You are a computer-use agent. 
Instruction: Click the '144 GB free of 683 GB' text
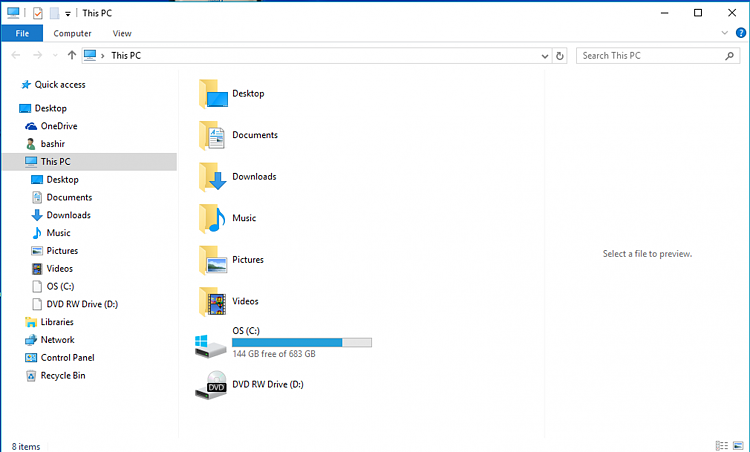tap(274, 354)
